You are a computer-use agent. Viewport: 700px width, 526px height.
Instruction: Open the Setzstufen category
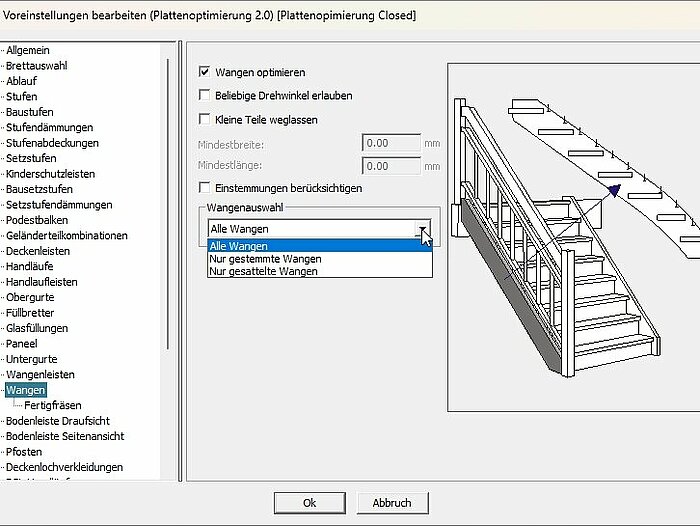click(31, 158)
